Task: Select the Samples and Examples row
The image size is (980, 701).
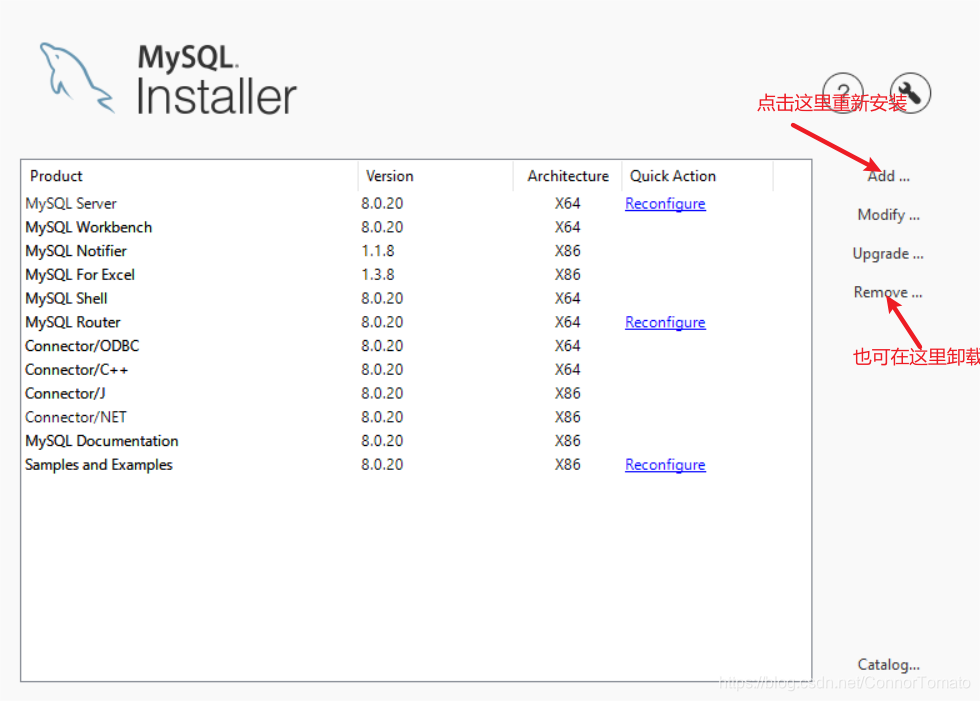Action: pos(416,465)
